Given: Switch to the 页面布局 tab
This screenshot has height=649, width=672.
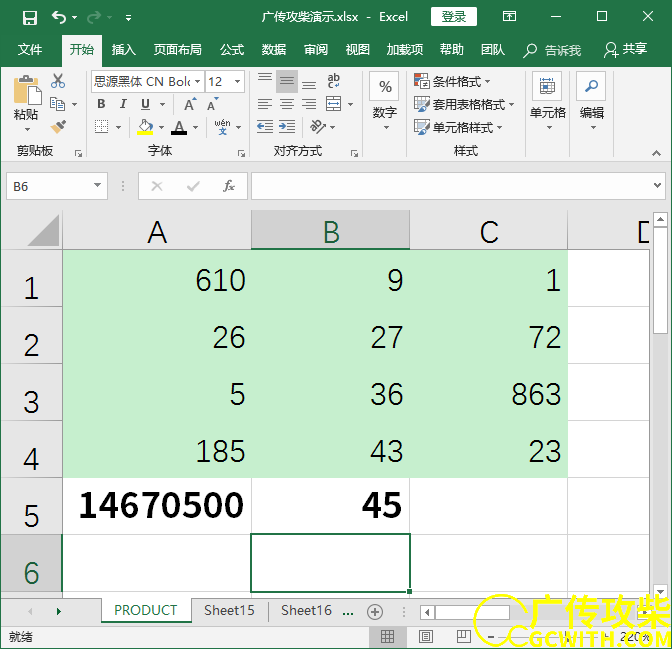Looking at the screenshot, I should [177, 50].
